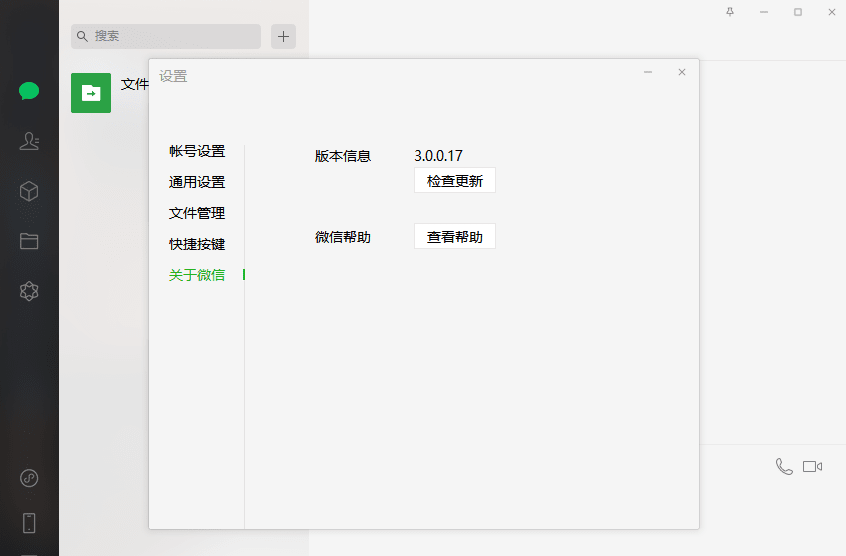Select the 文件管理 tab

(x=197, y=213)
